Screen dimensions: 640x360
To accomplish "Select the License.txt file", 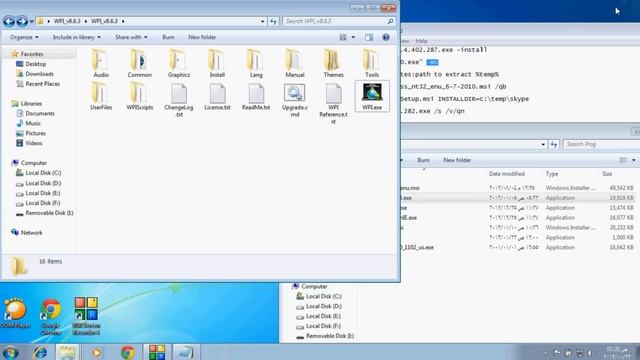I will [217, 96].
